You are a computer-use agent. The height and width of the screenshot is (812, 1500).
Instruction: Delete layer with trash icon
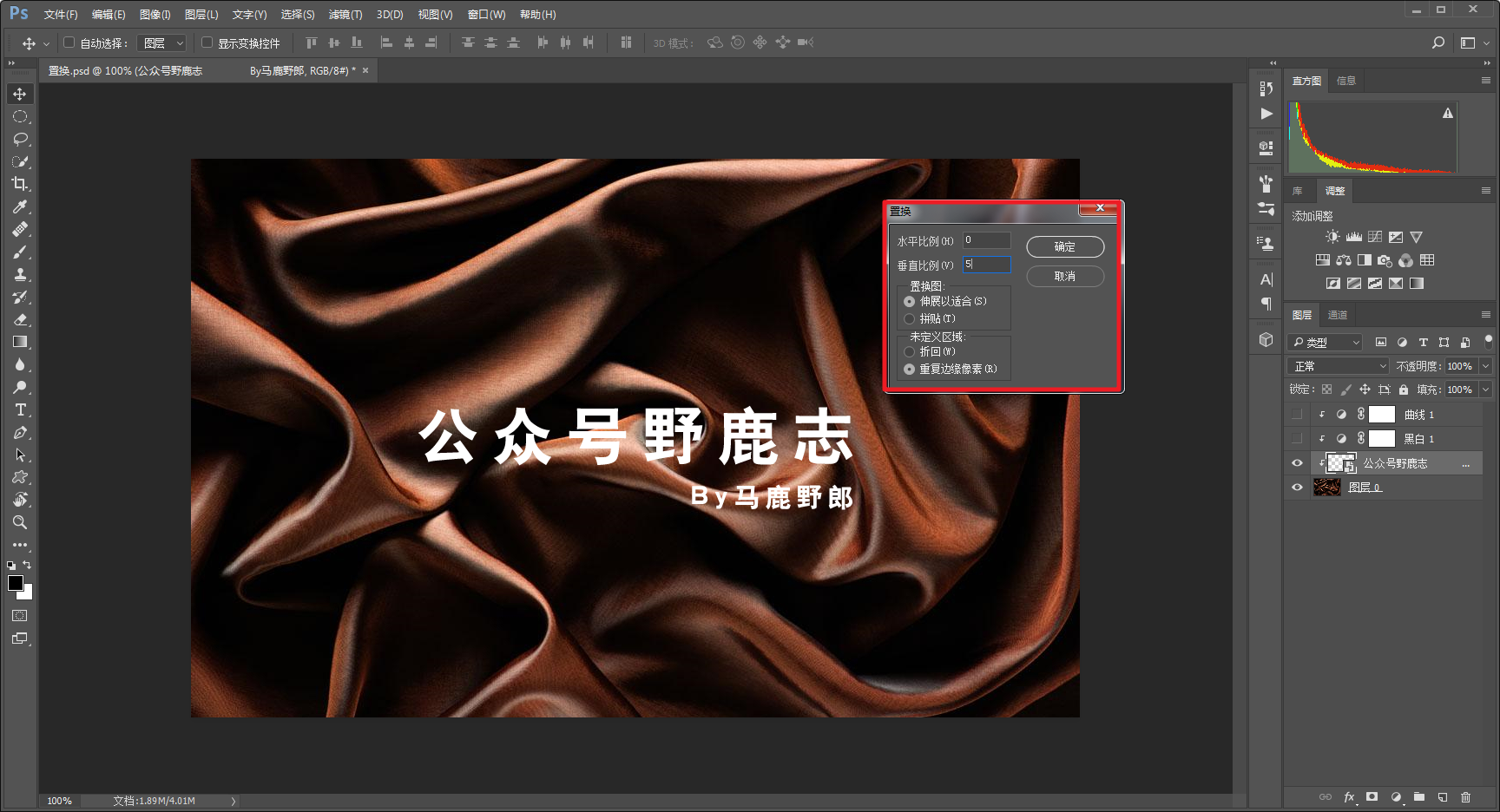point(1465,797)
